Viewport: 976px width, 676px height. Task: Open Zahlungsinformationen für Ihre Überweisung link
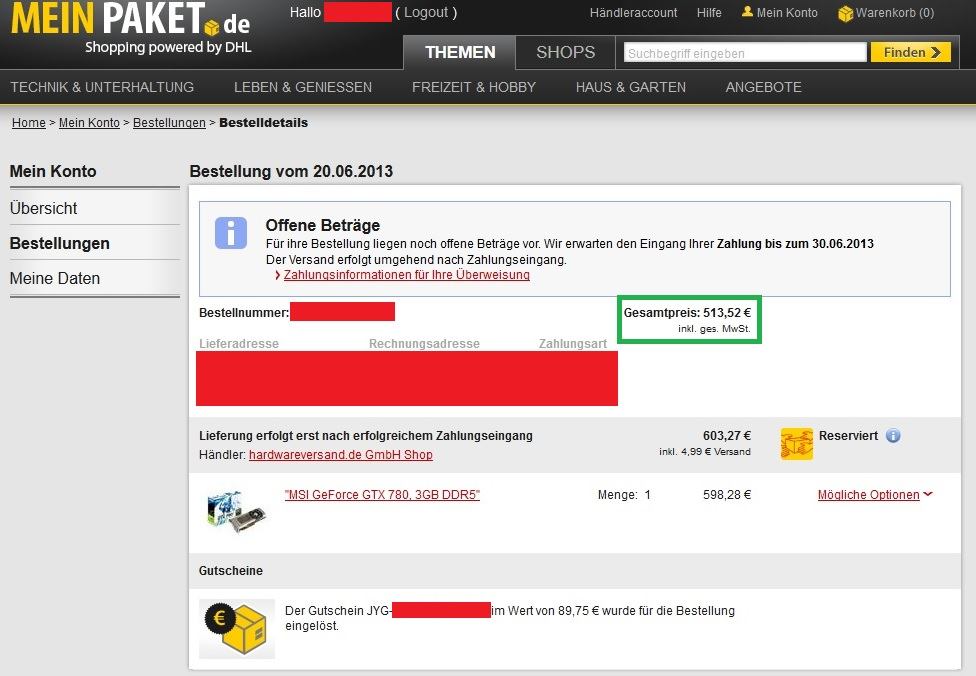(406, 275)
